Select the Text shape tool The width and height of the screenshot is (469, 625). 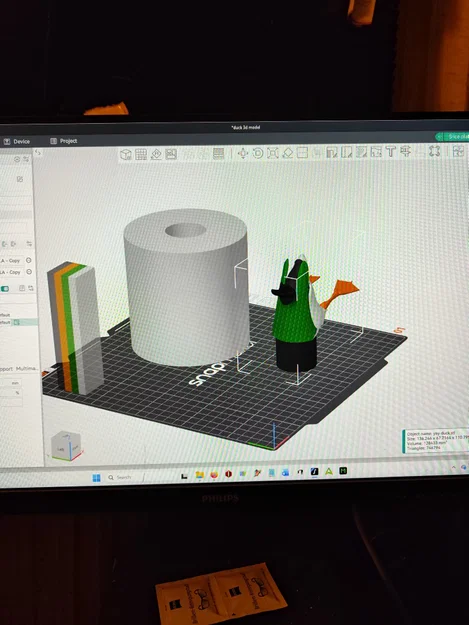(x=391, y=151)
